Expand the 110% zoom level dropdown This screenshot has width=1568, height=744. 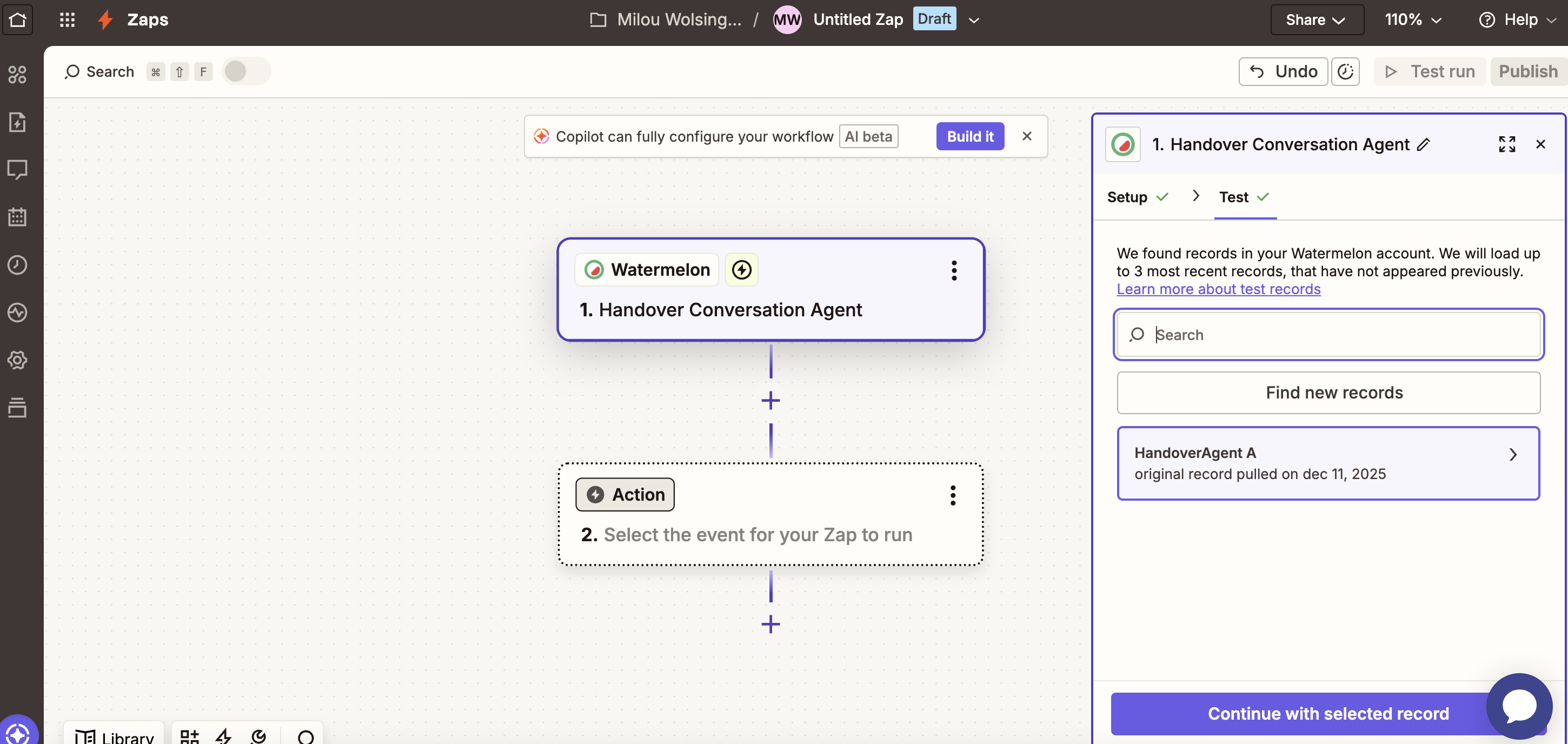point(1412,19)
